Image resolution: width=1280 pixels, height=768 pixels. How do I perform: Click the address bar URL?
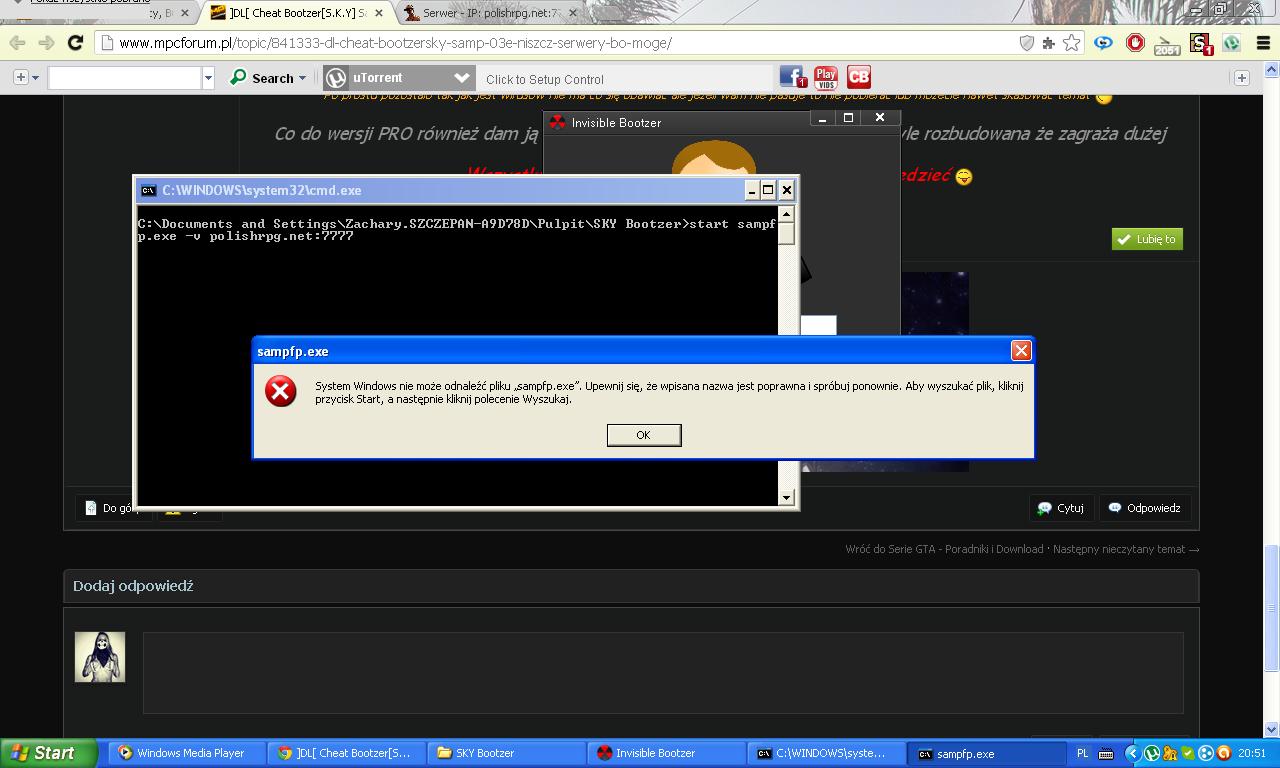point(395,43)
